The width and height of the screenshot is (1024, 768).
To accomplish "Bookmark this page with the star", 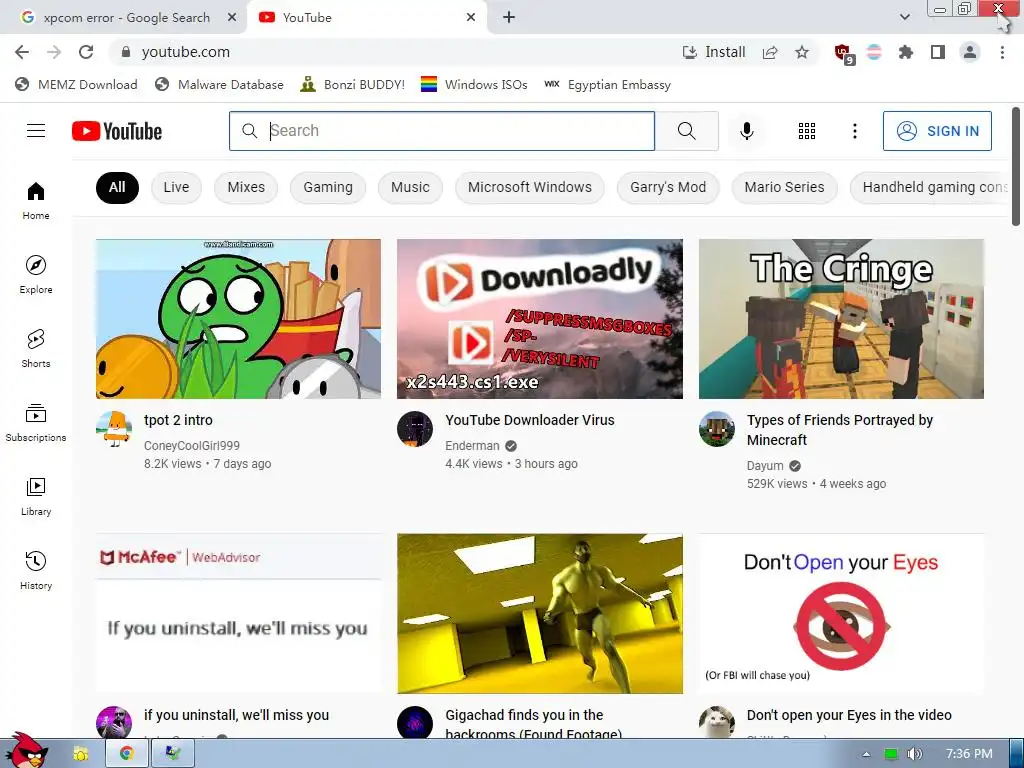I will click(x=802, y=52).
